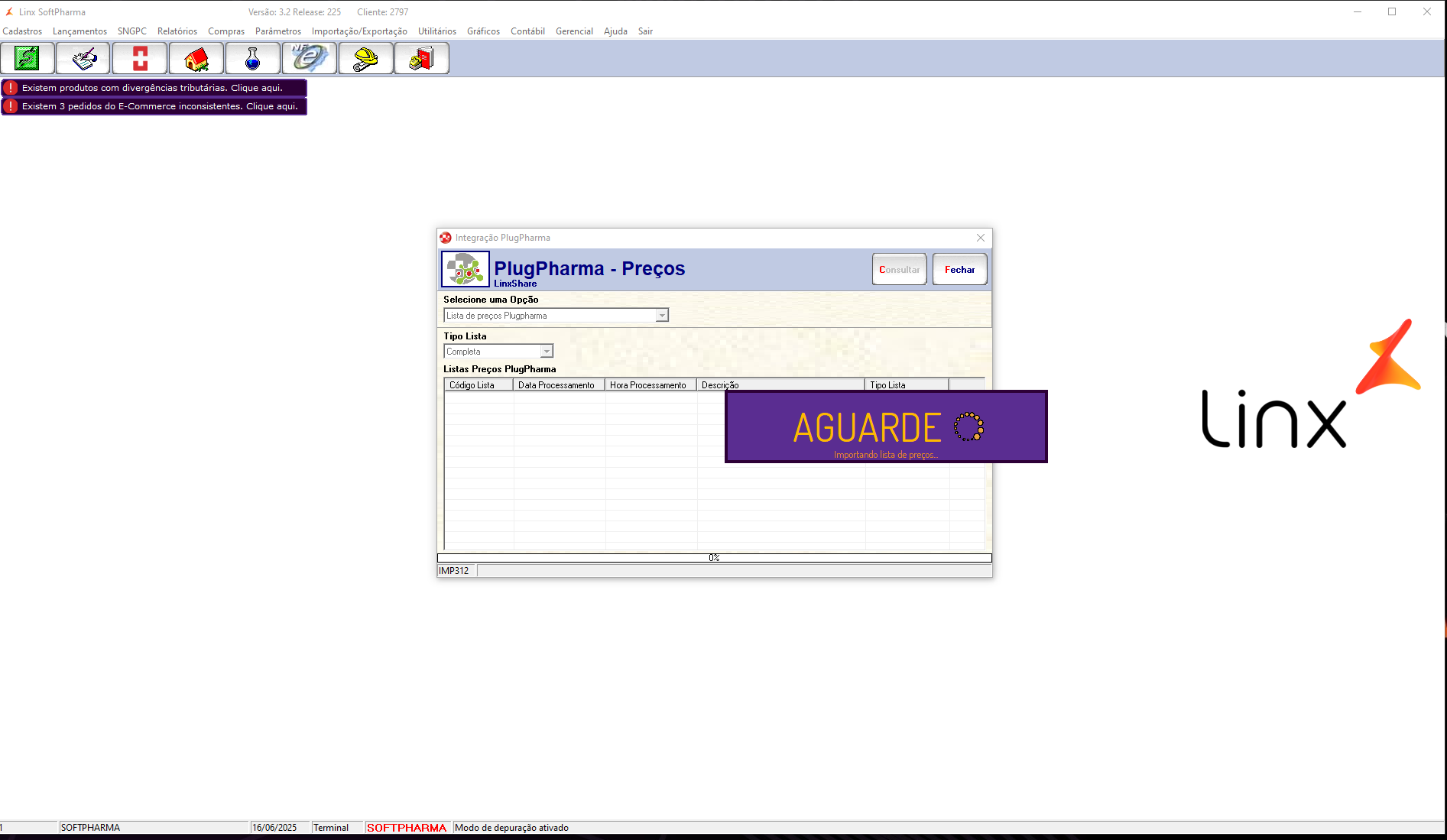
Task: Click the PlugPharma logo icon in the dialog
Action: pos(466,269)
